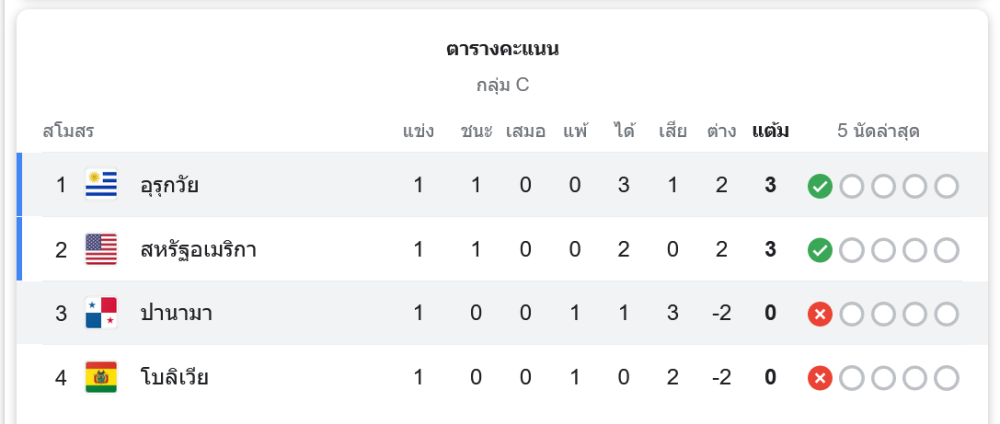The width and height of the screenshot is (1000, 424).
Task: Open the อุรุกวัย team link
Action: point(169,185)
